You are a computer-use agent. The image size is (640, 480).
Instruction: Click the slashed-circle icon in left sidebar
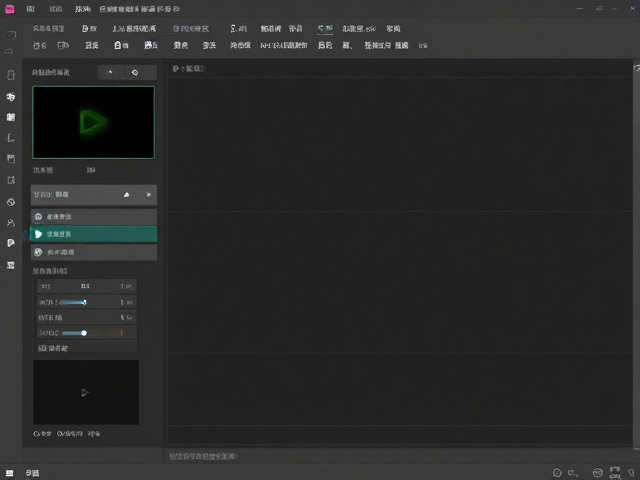(x=11, y=202)
